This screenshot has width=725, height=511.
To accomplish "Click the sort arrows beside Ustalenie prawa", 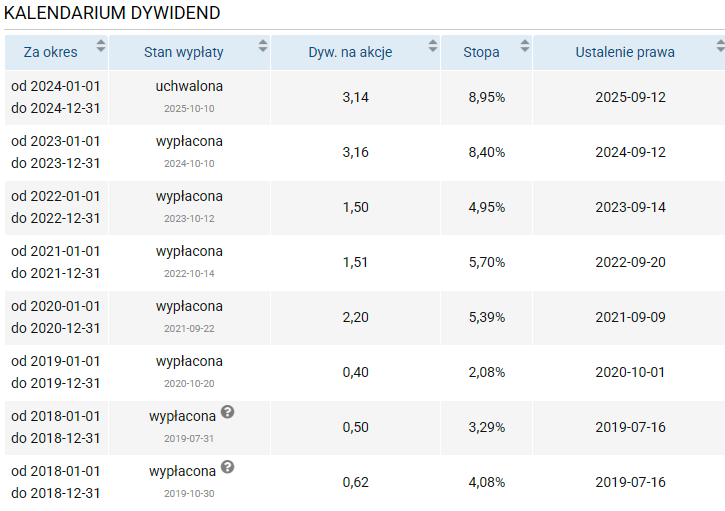I will coord(720,46).
